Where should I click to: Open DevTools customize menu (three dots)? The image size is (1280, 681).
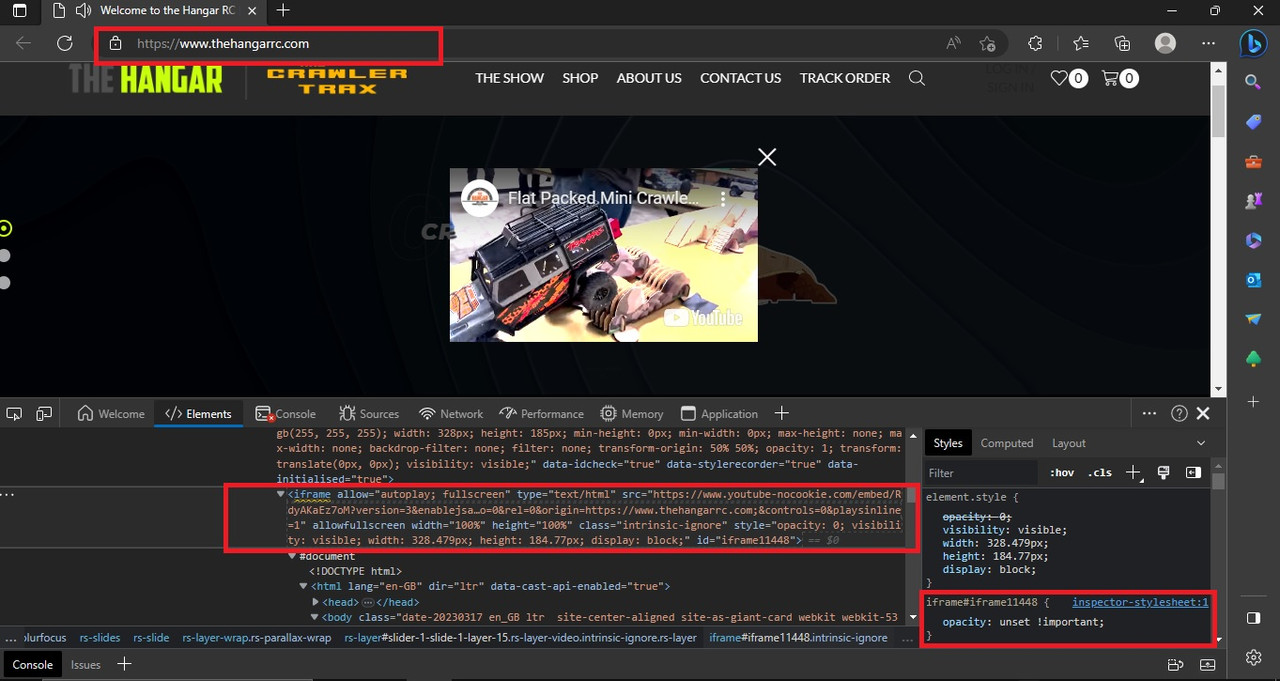coord(1149,413)
